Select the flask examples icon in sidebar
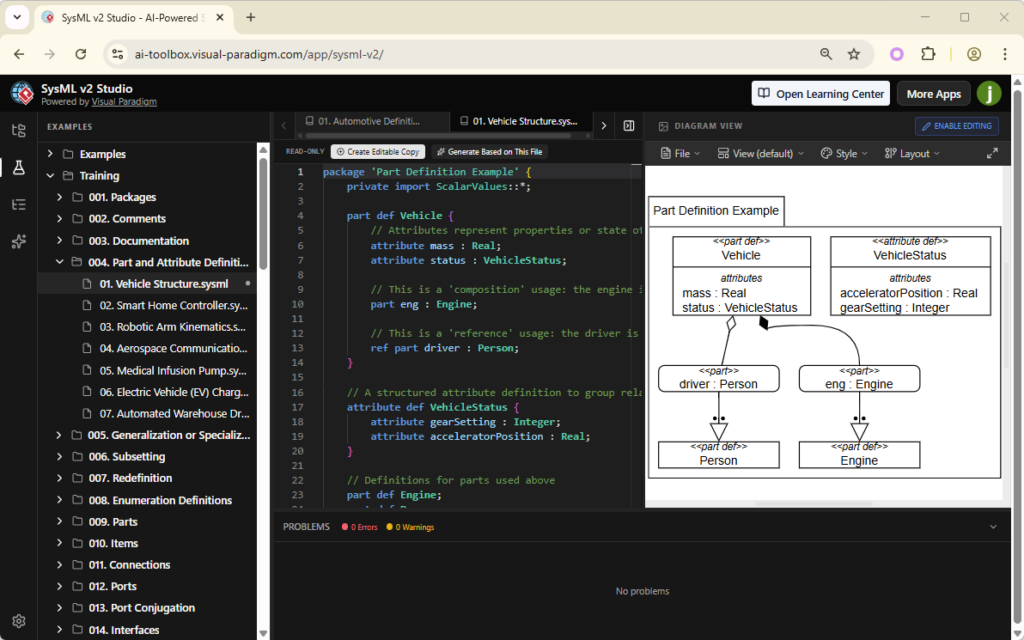This screenshot has width=1024, height=640. tap(19, 167)
